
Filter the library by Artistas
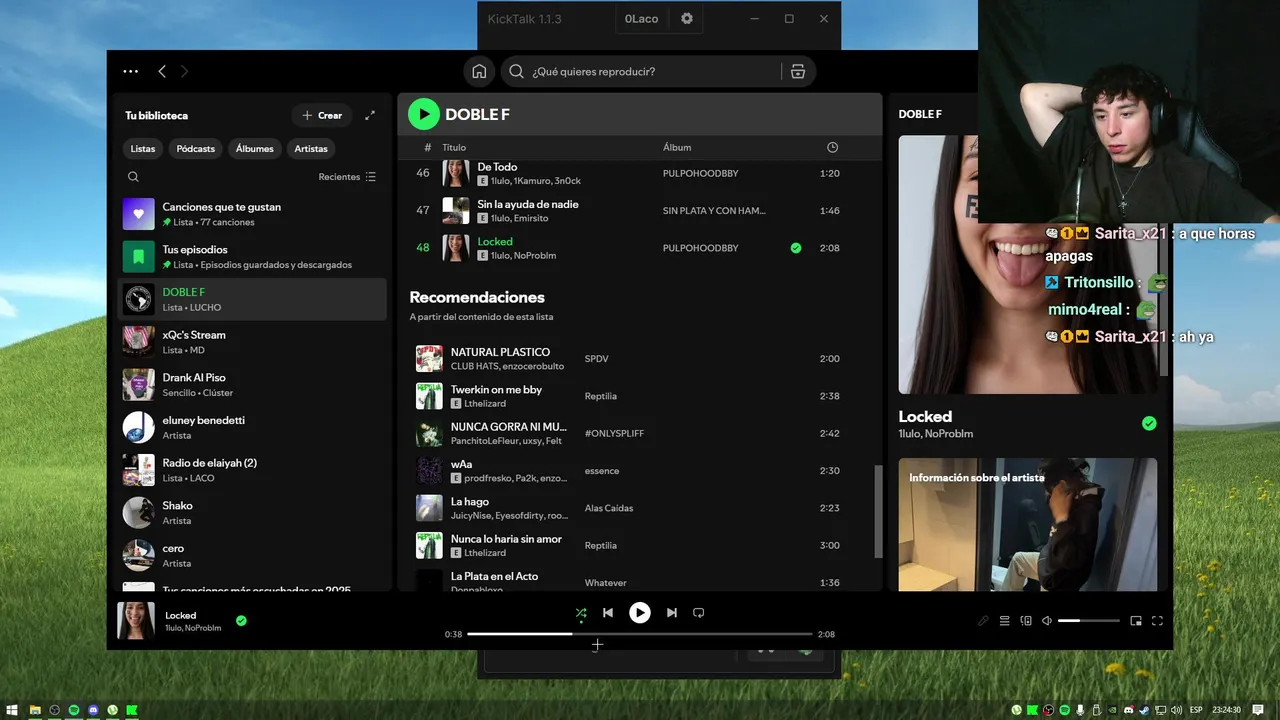311,148
